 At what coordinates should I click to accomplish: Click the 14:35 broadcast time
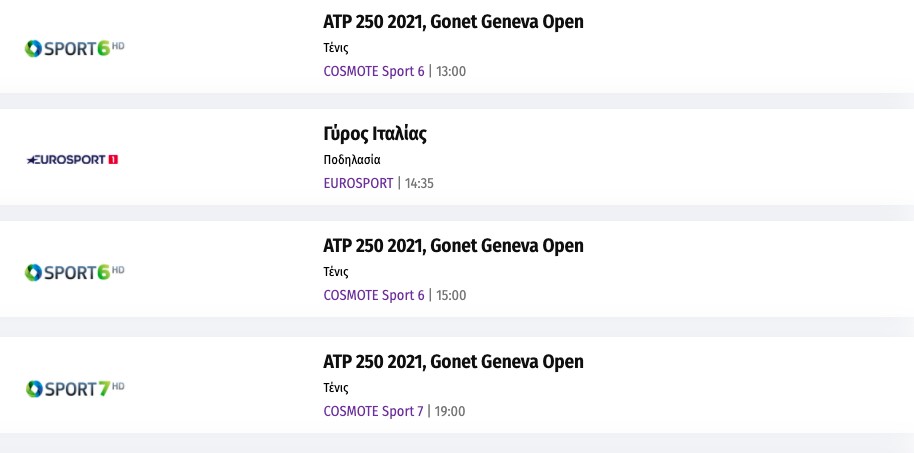[x=419, y=183]
